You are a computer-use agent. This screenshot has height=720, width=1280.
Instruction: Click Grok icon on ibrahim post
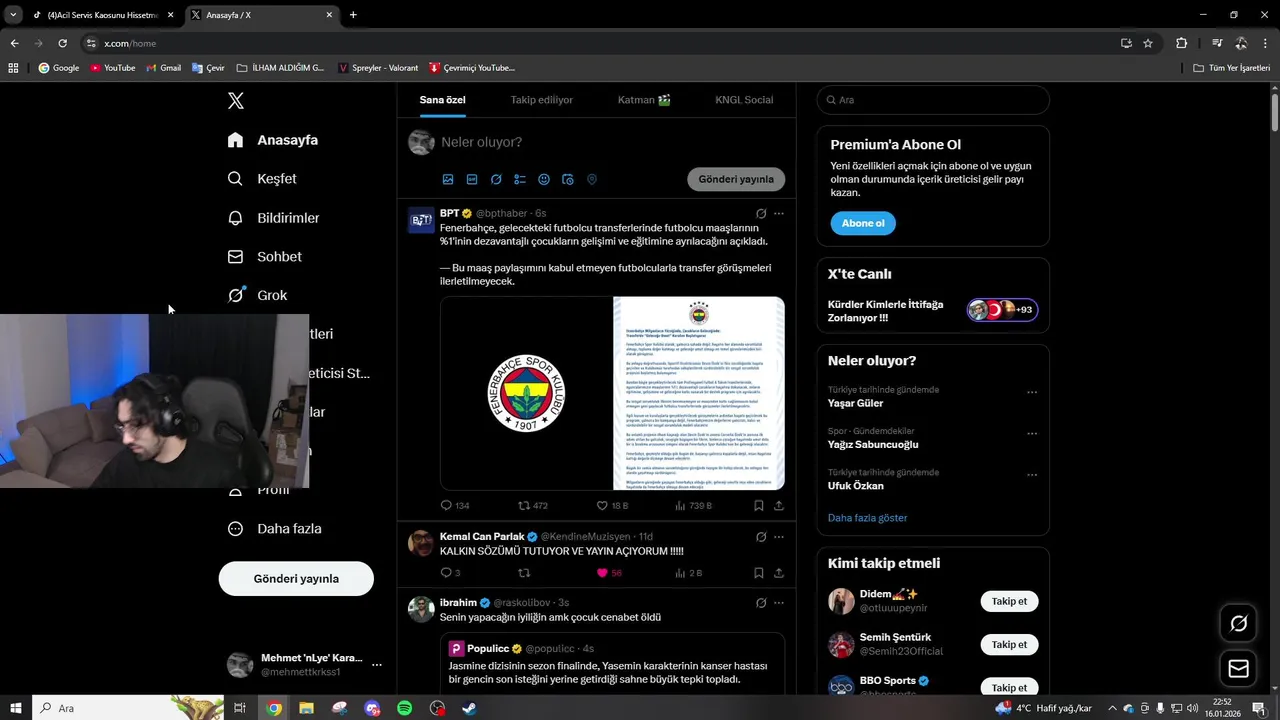[x=761, y=603]
